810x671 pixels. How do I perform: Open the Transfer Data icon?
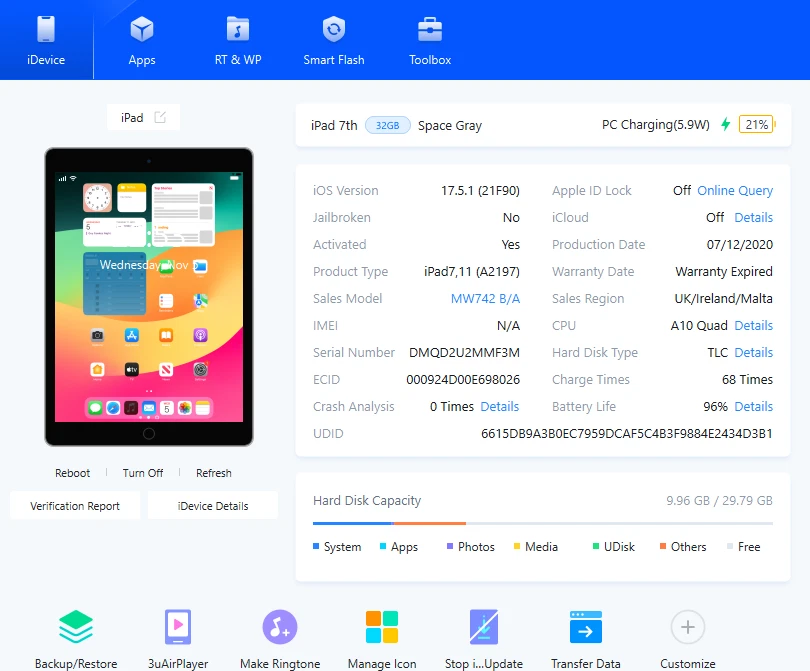[x=586, y=627]
